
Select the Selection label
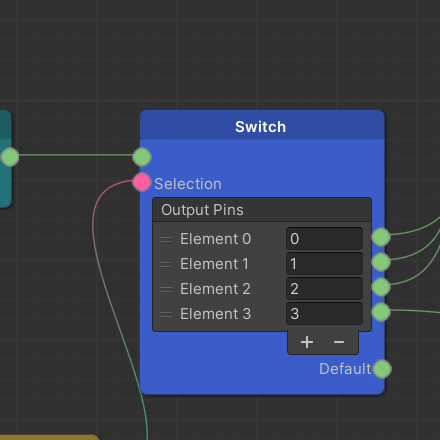coord(188,184)
